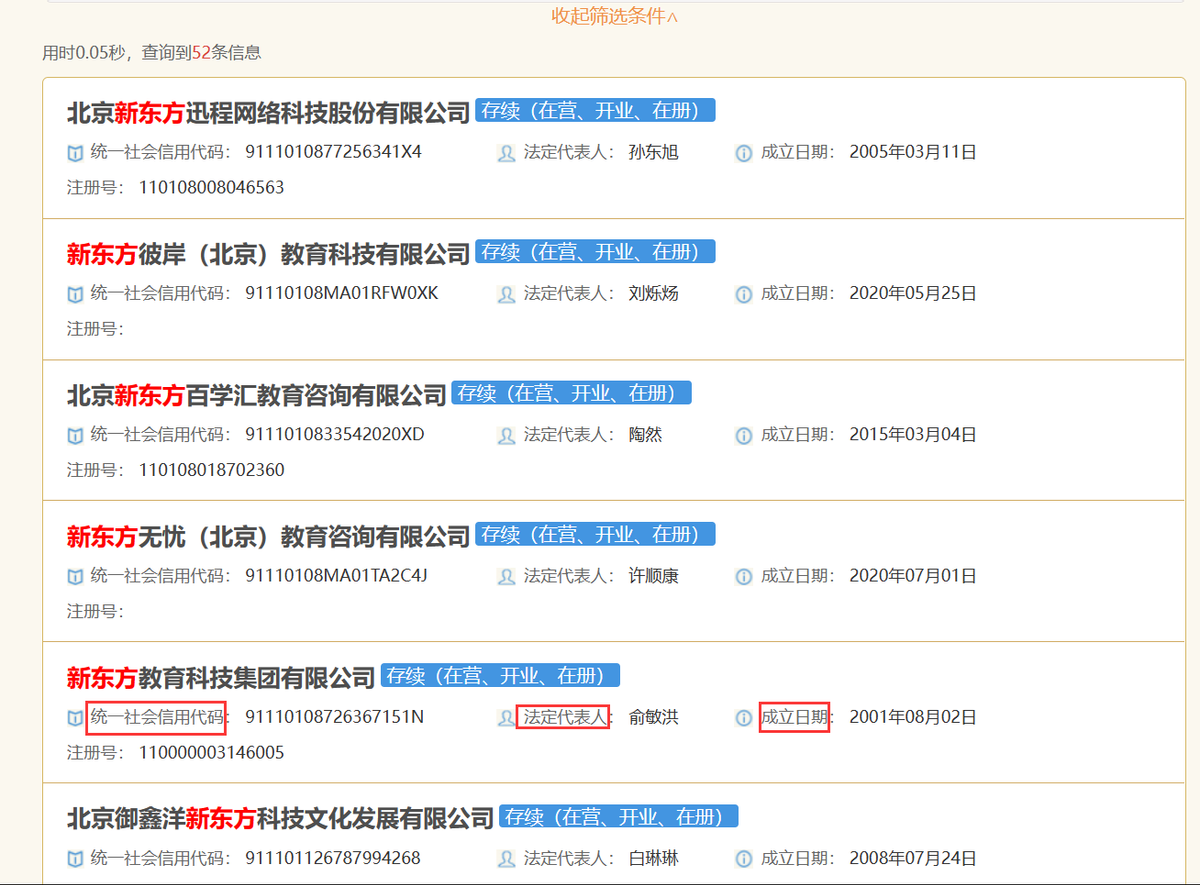Collapse the filter panel via 收起筛选条件
This screenshot has height=885, width=1200.
(611, 17)
